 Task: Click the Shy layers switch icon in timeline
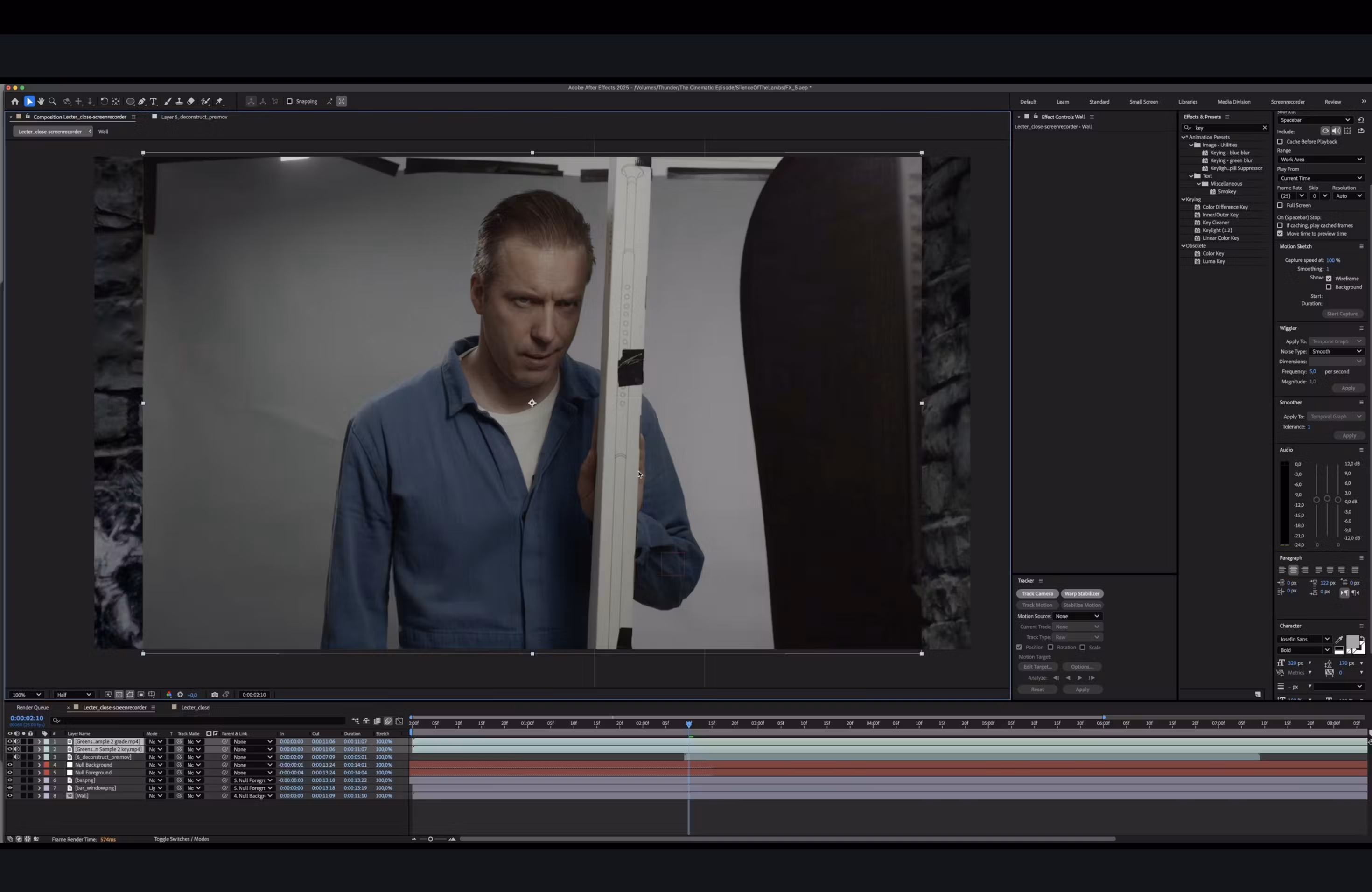(x=366, y=720)
